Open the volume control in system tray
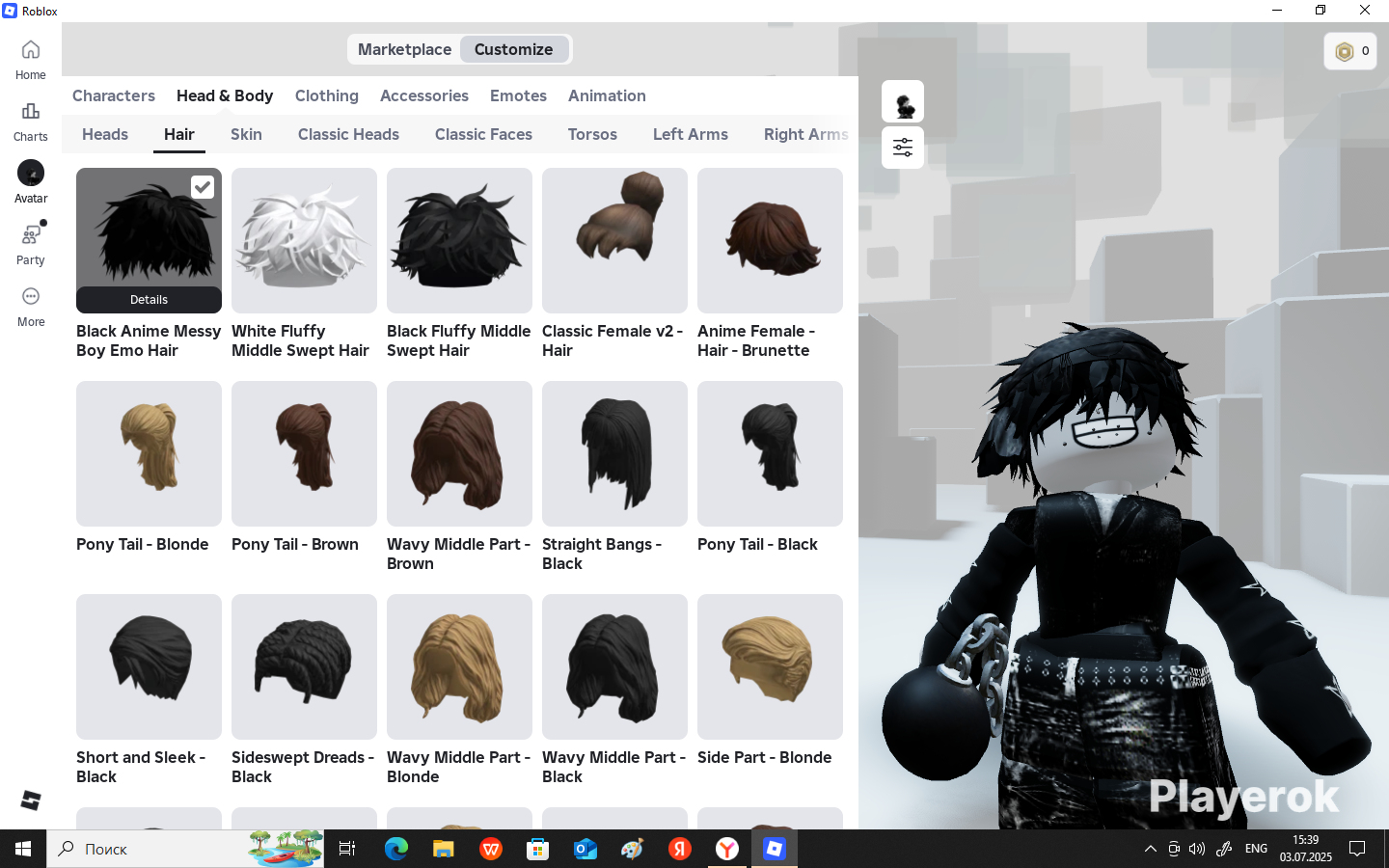1389x868 pixels. tap(1197, 849)
